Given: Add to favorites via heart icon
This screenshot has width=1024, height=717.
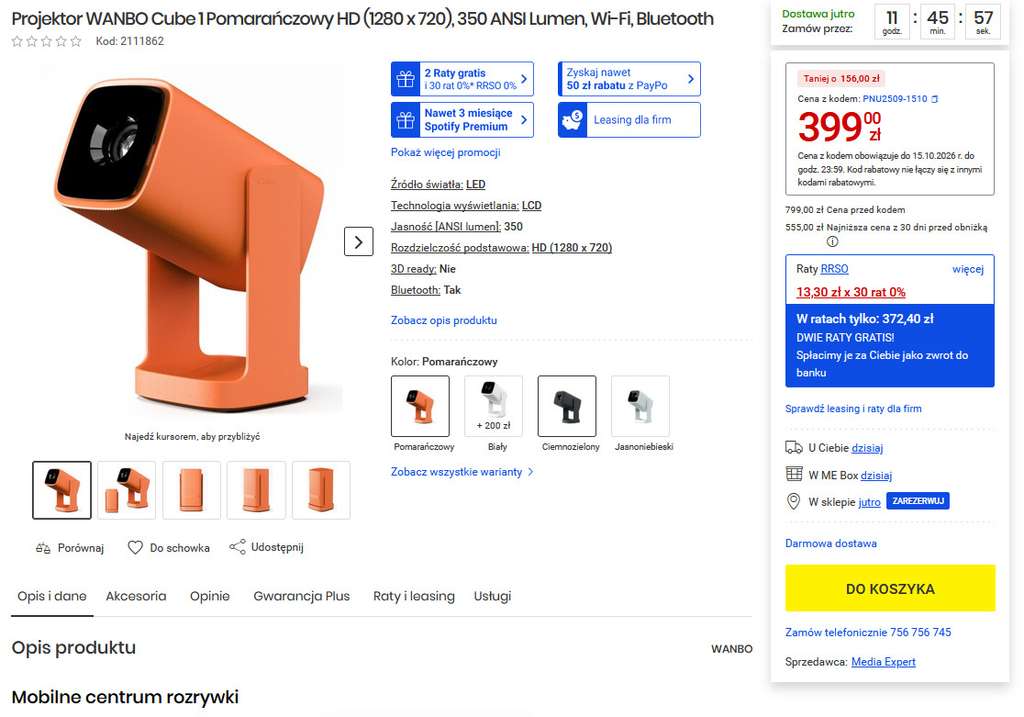Looking at the screenshot, I should point(135,548).
